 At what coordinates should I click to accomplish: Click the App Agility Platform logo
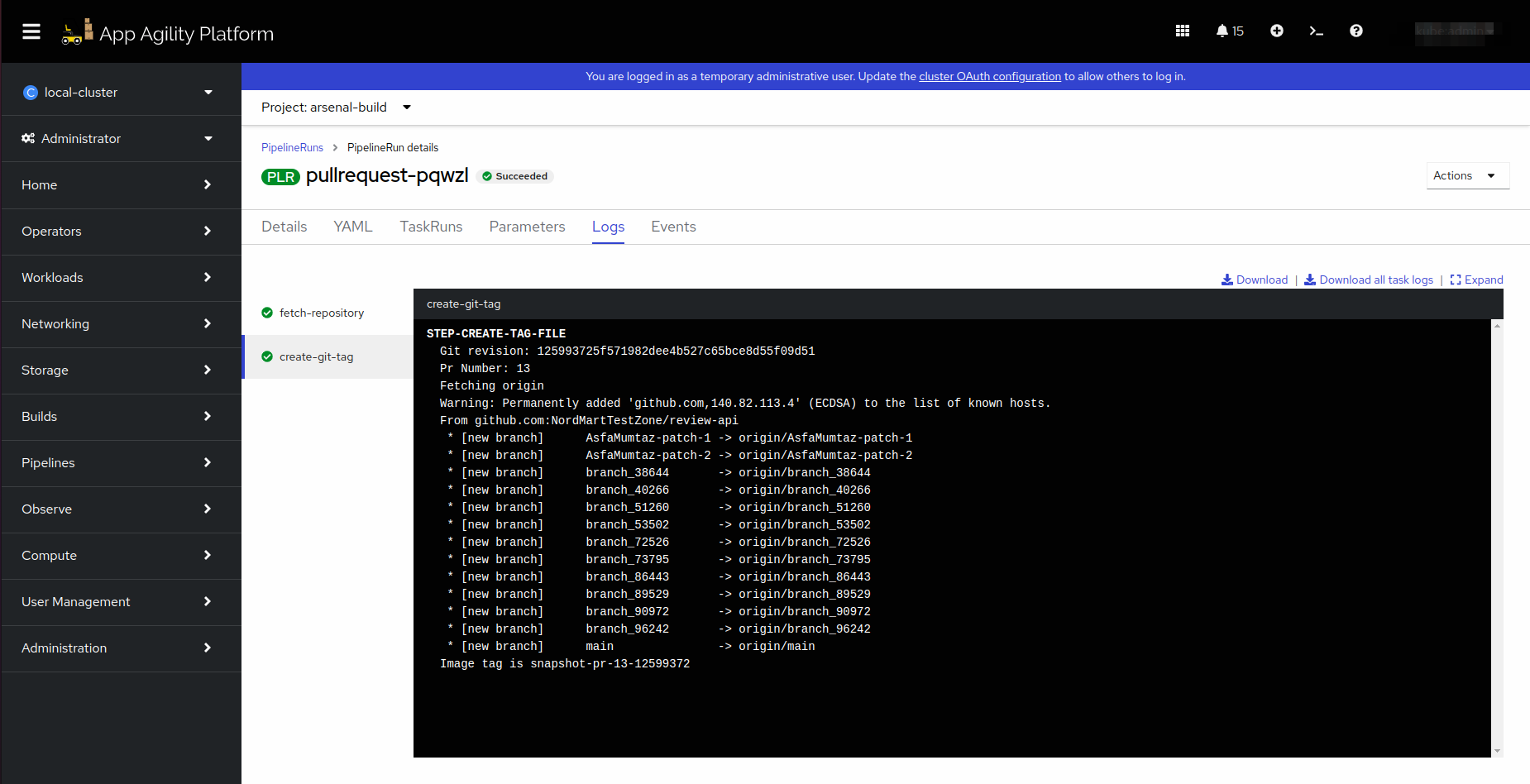click(x=167, y=31)
